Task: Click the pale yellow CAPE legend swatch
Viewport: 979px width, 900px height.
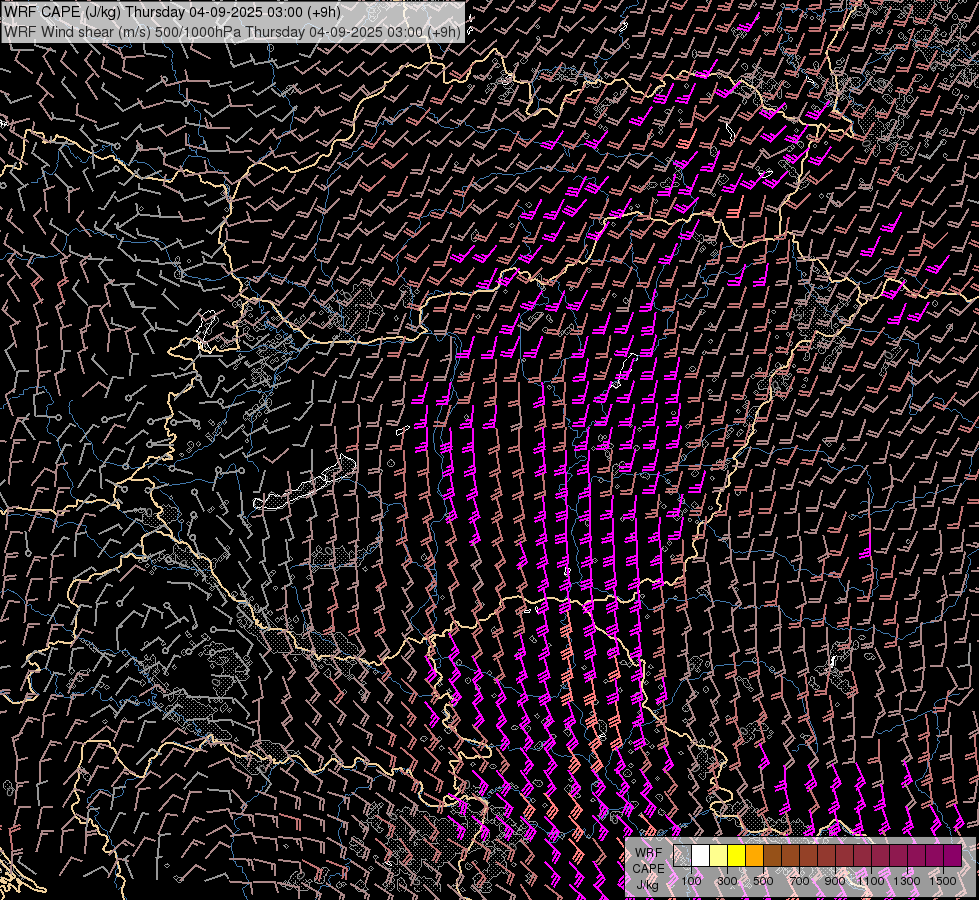Action: [719, 855]
